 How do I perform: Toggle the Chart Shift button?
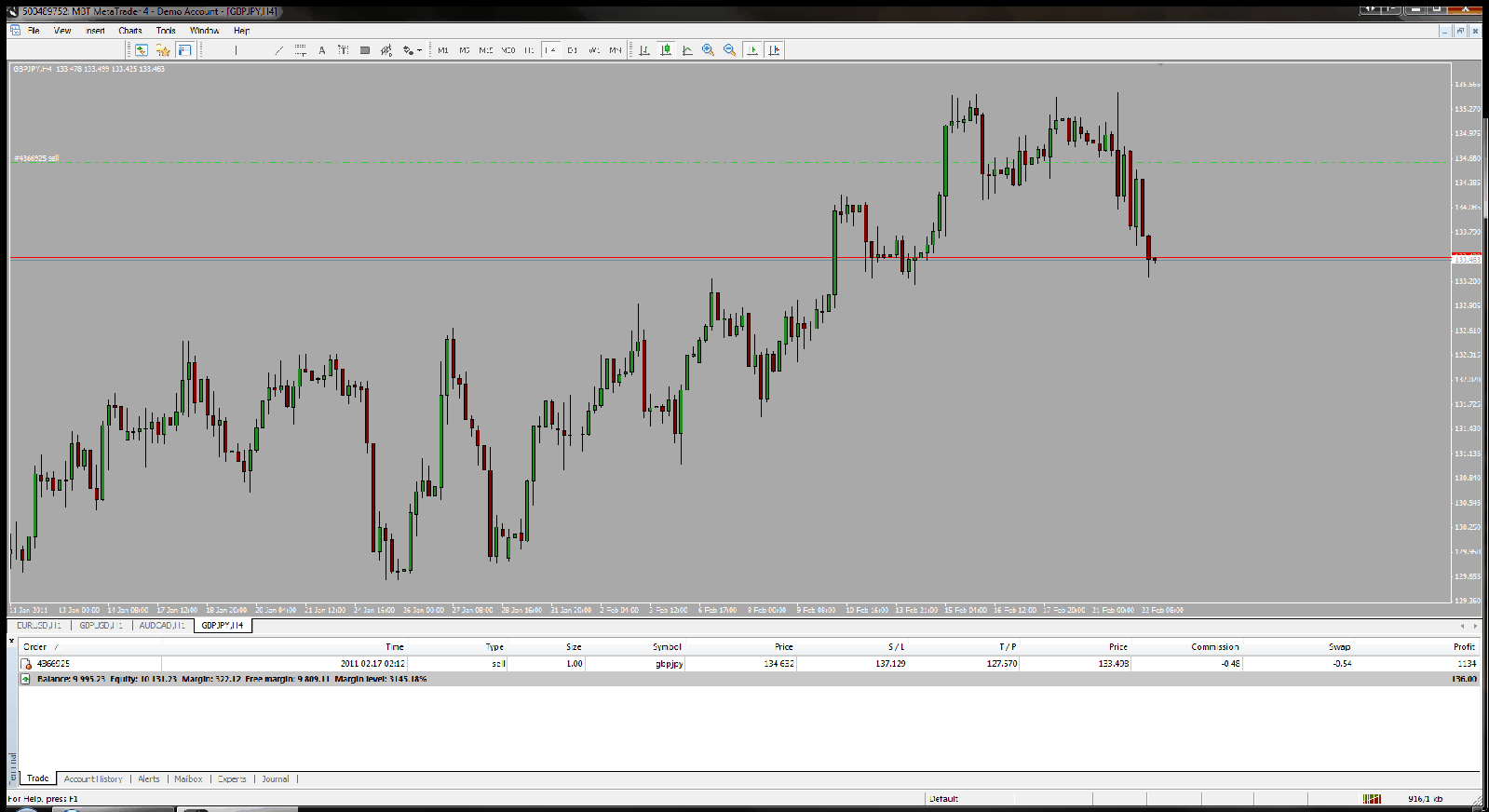coord(774,50)
